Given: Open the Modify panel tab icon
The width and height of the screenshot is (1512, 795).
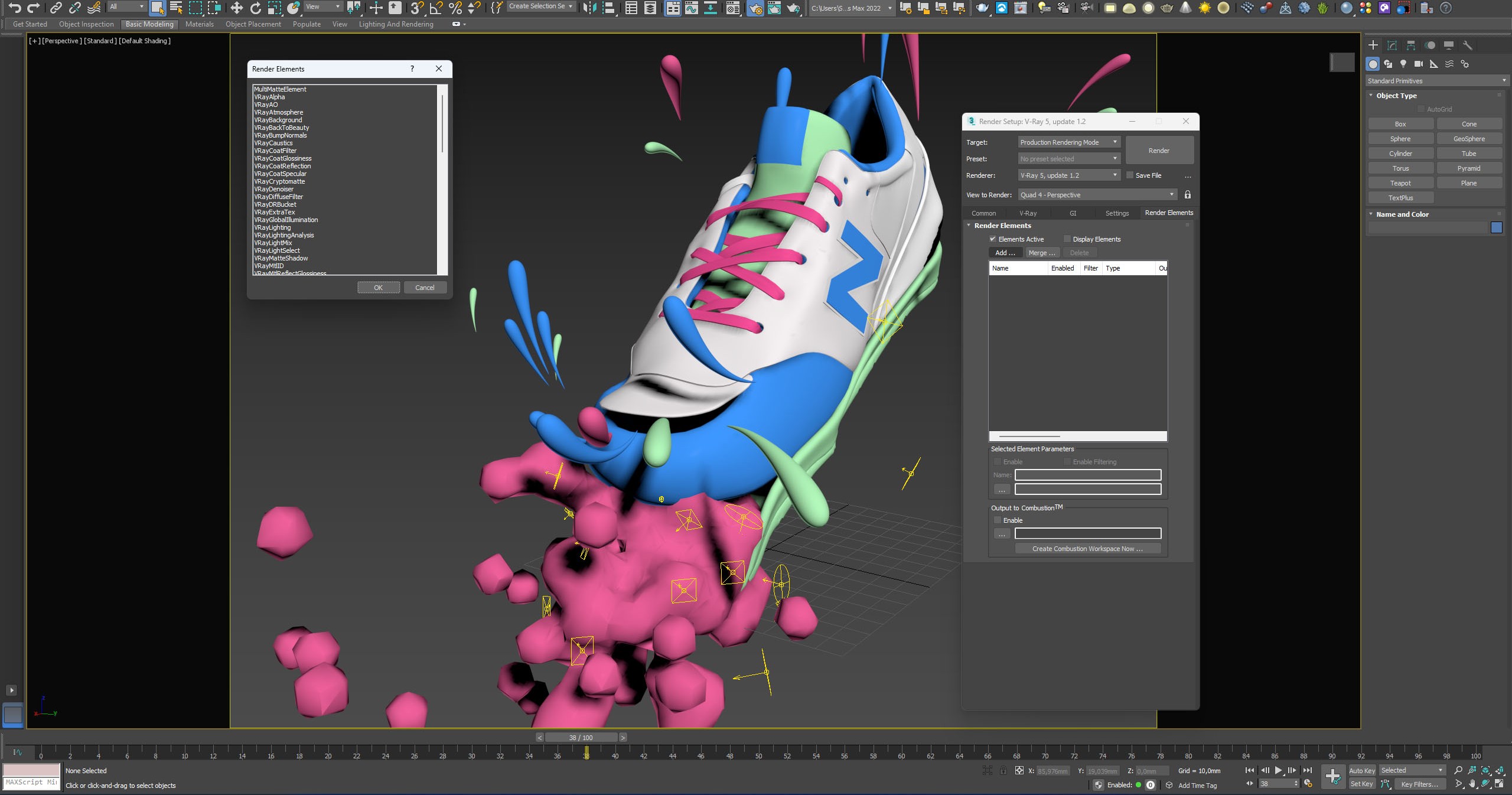Looking at the screenshot, I should (1392, 45).
